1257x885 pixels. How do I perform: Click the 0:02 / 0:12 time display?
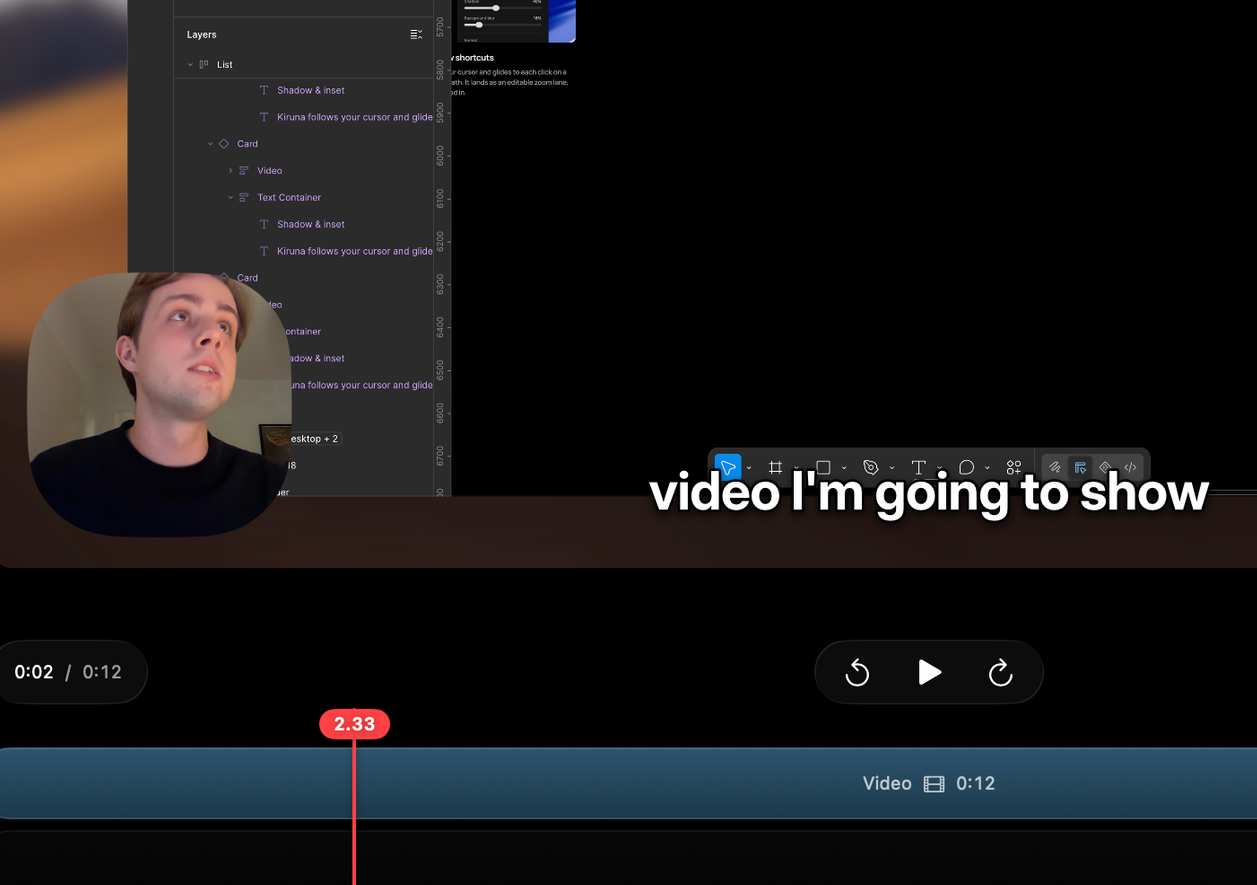point(68,672)
